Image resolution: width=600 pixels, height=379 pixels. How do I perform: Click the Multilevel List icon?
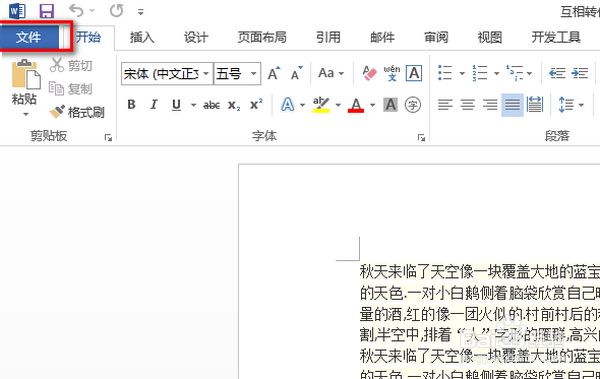[515, 73]
